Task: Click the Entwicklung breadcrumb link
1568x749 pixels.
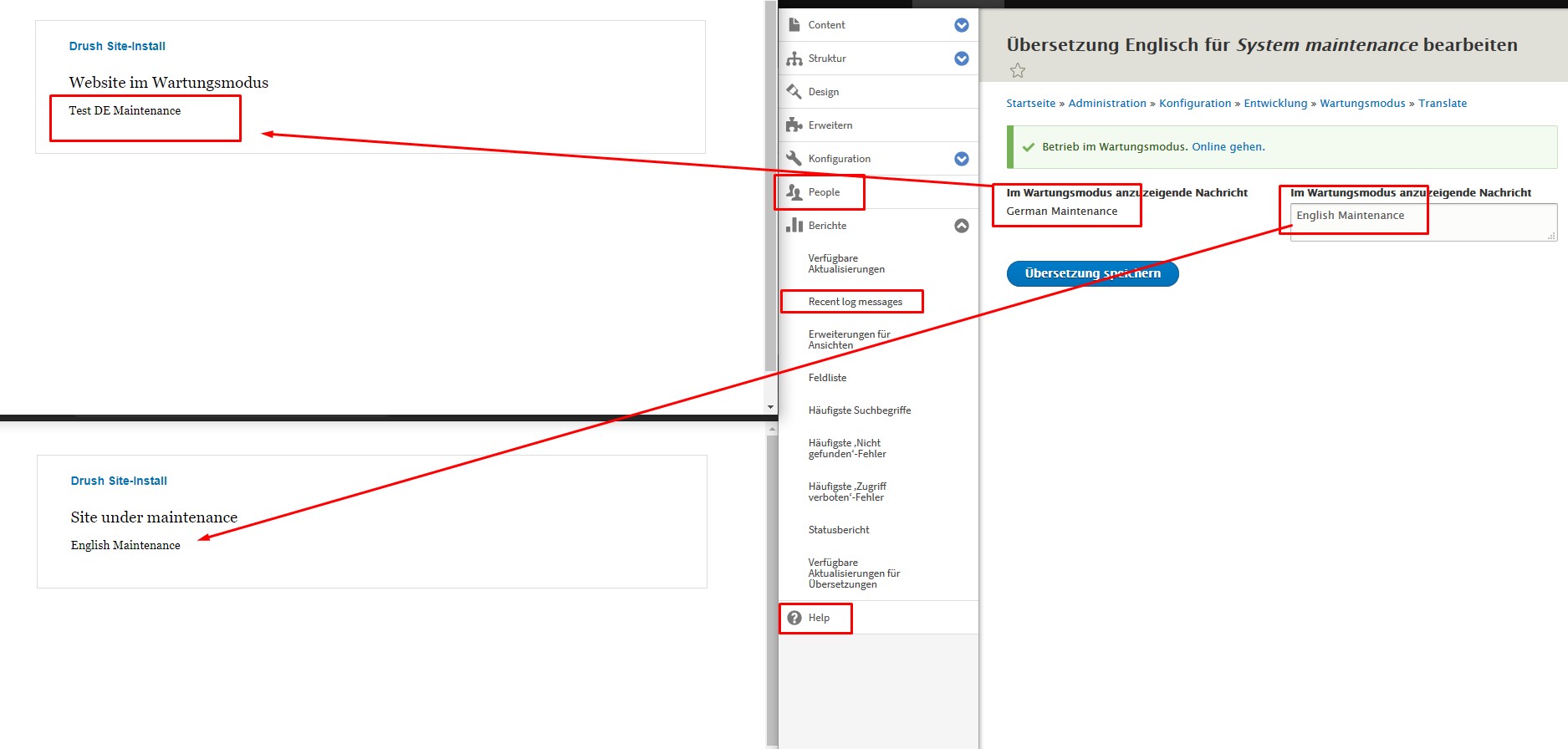Action: (1275, 104)
